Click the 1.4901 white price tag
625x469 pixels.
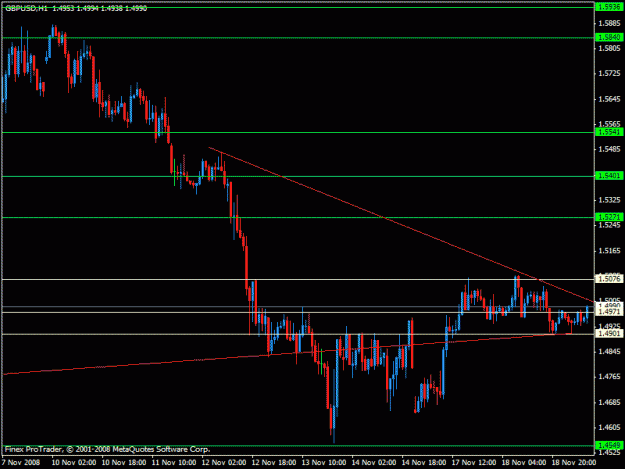(609, 334)
